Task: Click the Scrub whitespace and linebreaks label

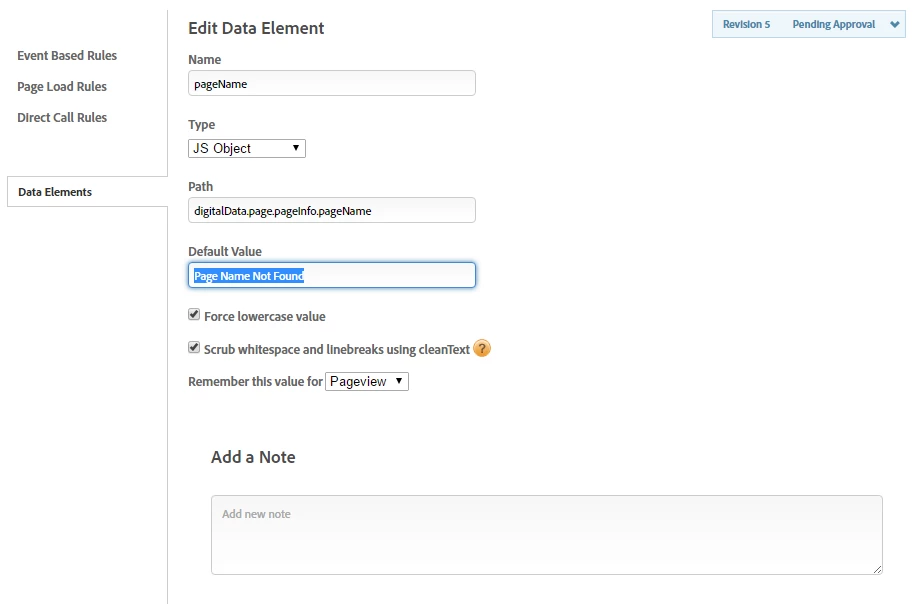Action: point(337,349)
